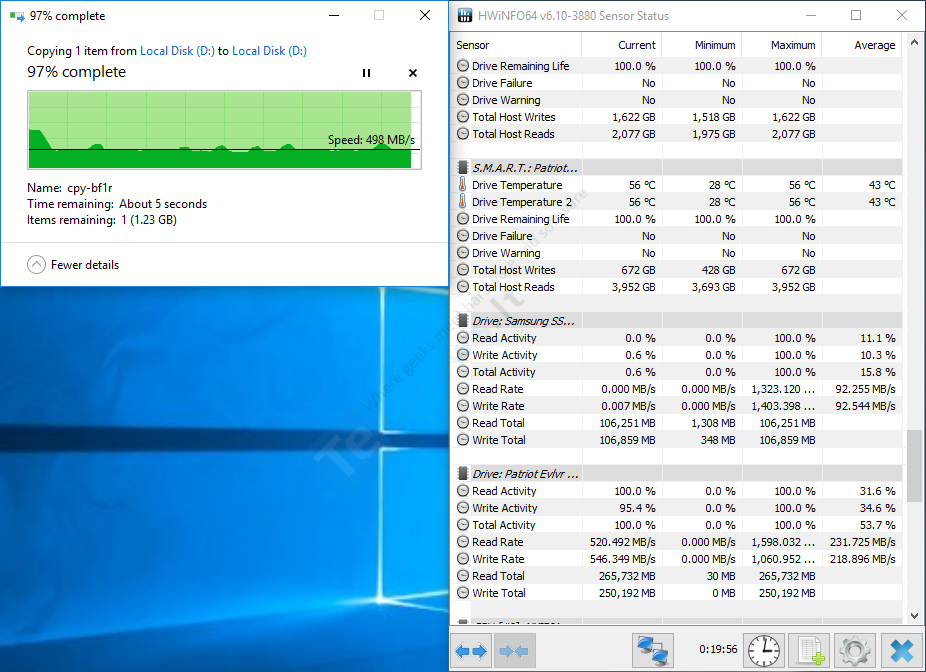Click drive icon beside S.M.A.R.T.: Patriot
The width and height of the screenshot is (926, 672).
464,168
